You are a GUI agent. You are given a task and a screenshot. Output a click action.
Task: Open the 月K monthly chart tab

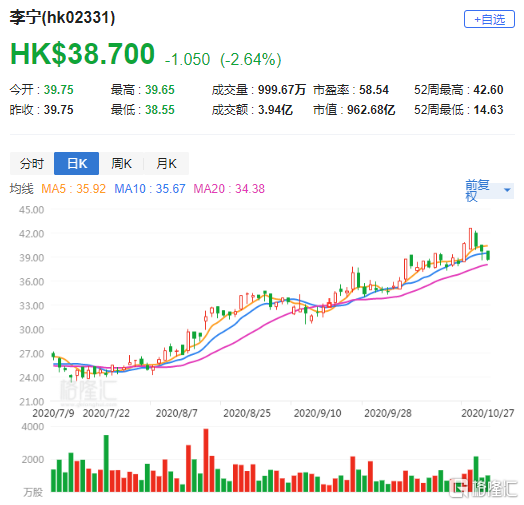(x=166, y=163)
